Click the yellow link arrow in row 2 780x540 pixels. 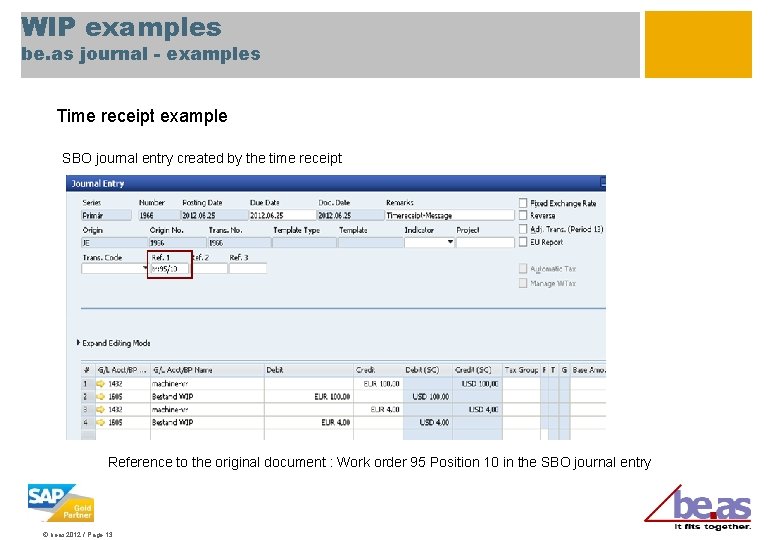point(101,397)
